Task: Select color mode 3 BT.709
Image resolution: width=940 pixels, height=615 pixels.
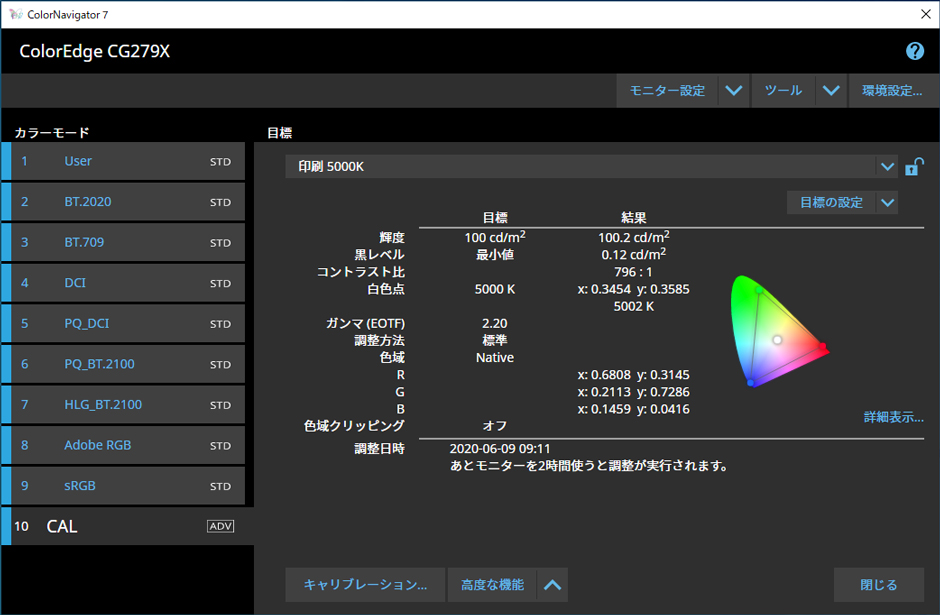Action: (x=123, y=242)
